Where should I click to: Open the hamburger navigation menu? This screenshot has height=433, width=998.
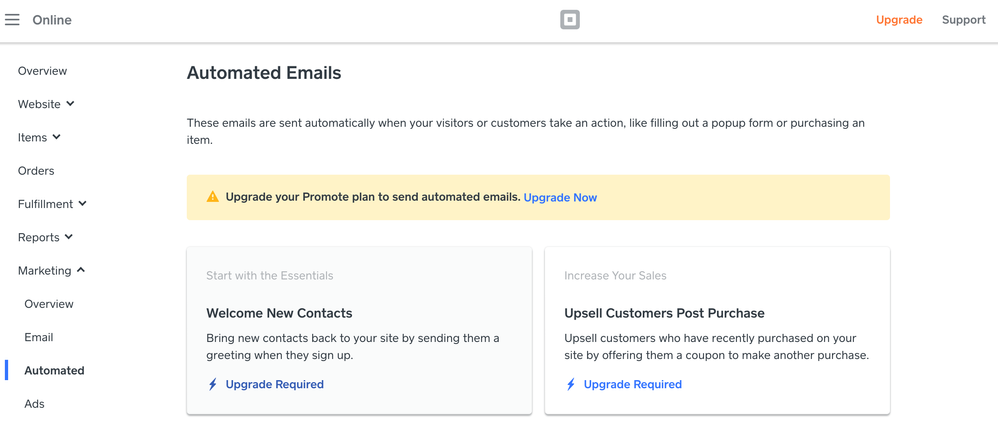(x=12, y=20)
